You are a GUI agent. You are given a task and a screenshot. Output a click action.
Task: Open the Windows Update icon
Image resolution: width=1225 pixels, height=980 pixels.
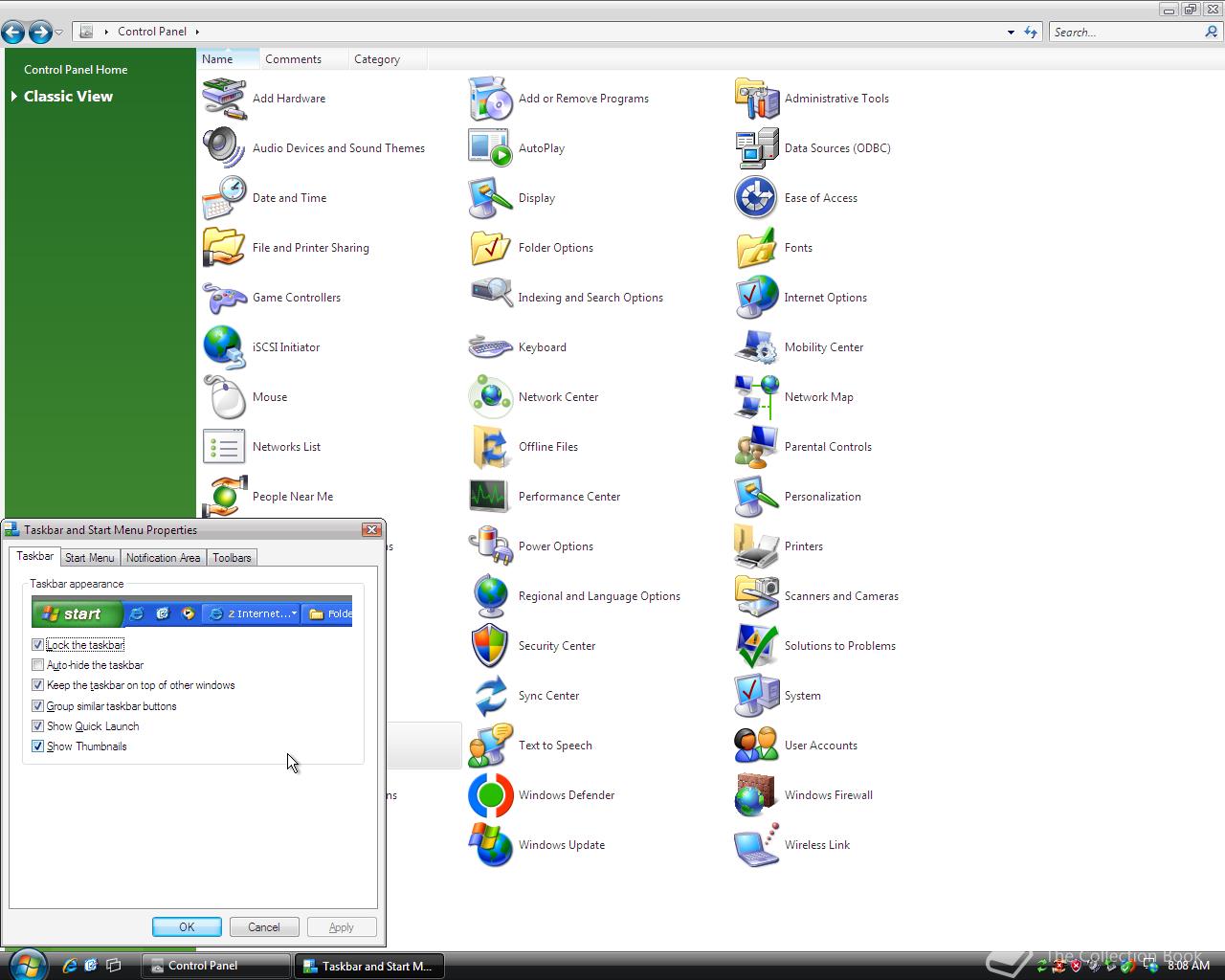491,845
